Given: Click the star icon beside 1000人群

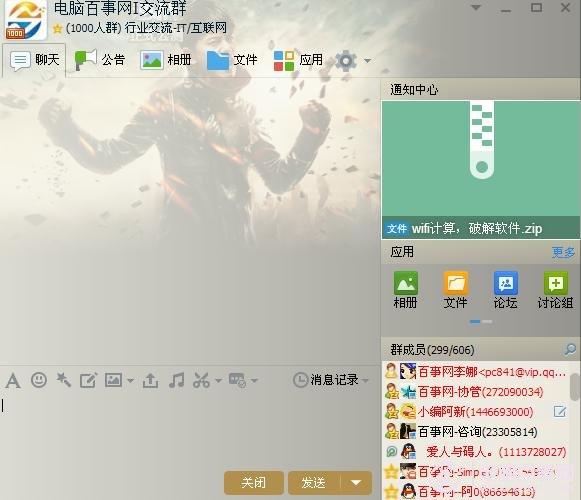Looking at the screenshot, I should (57, 28).
